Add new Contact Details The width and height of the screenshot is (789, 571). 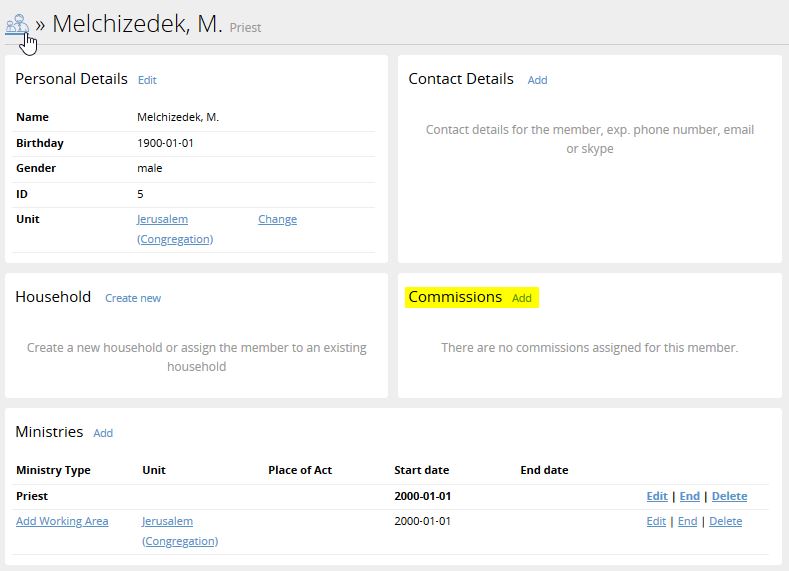[537, 80]
